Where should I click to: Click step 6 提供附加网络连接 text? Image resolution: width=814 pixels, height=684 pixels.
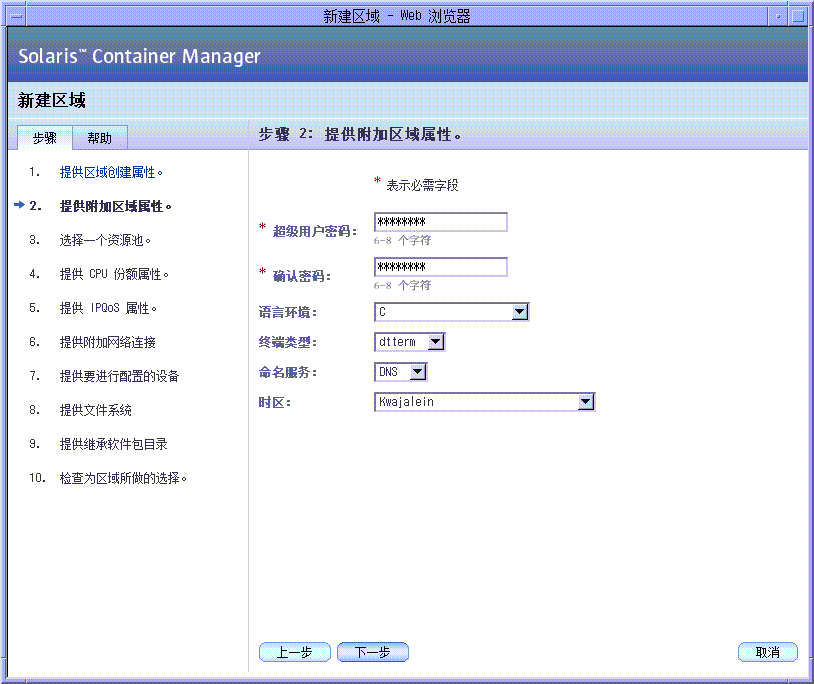(x=107, y=342)
